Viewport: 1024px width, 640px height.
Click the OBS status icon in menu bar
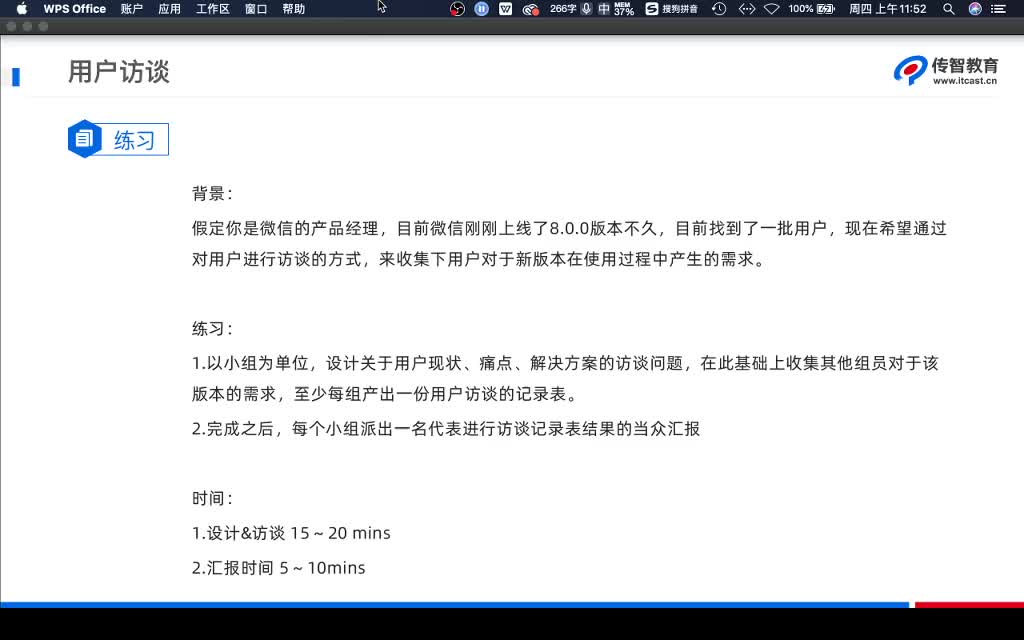coord(457,8)
